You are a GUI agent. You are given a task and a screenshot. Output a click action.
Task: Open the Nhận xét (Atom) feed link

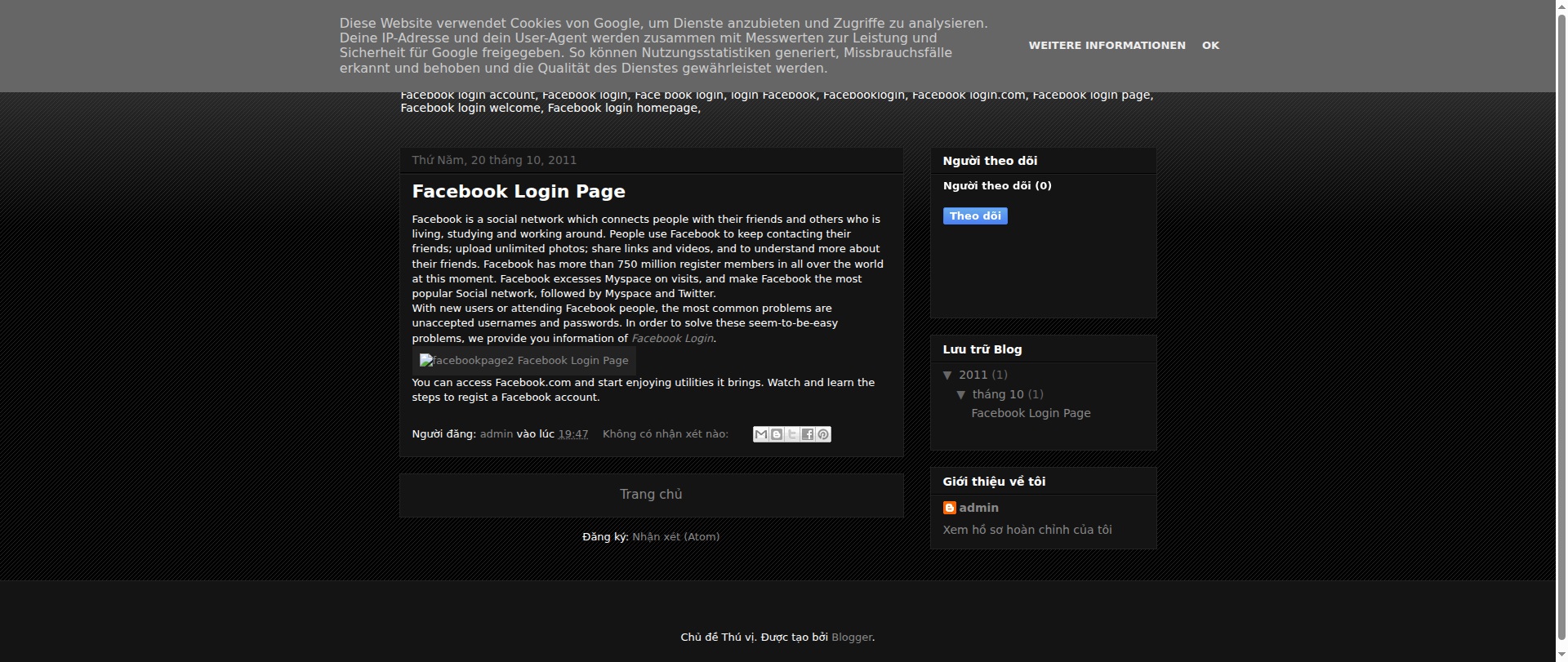(x=675, y=537)
